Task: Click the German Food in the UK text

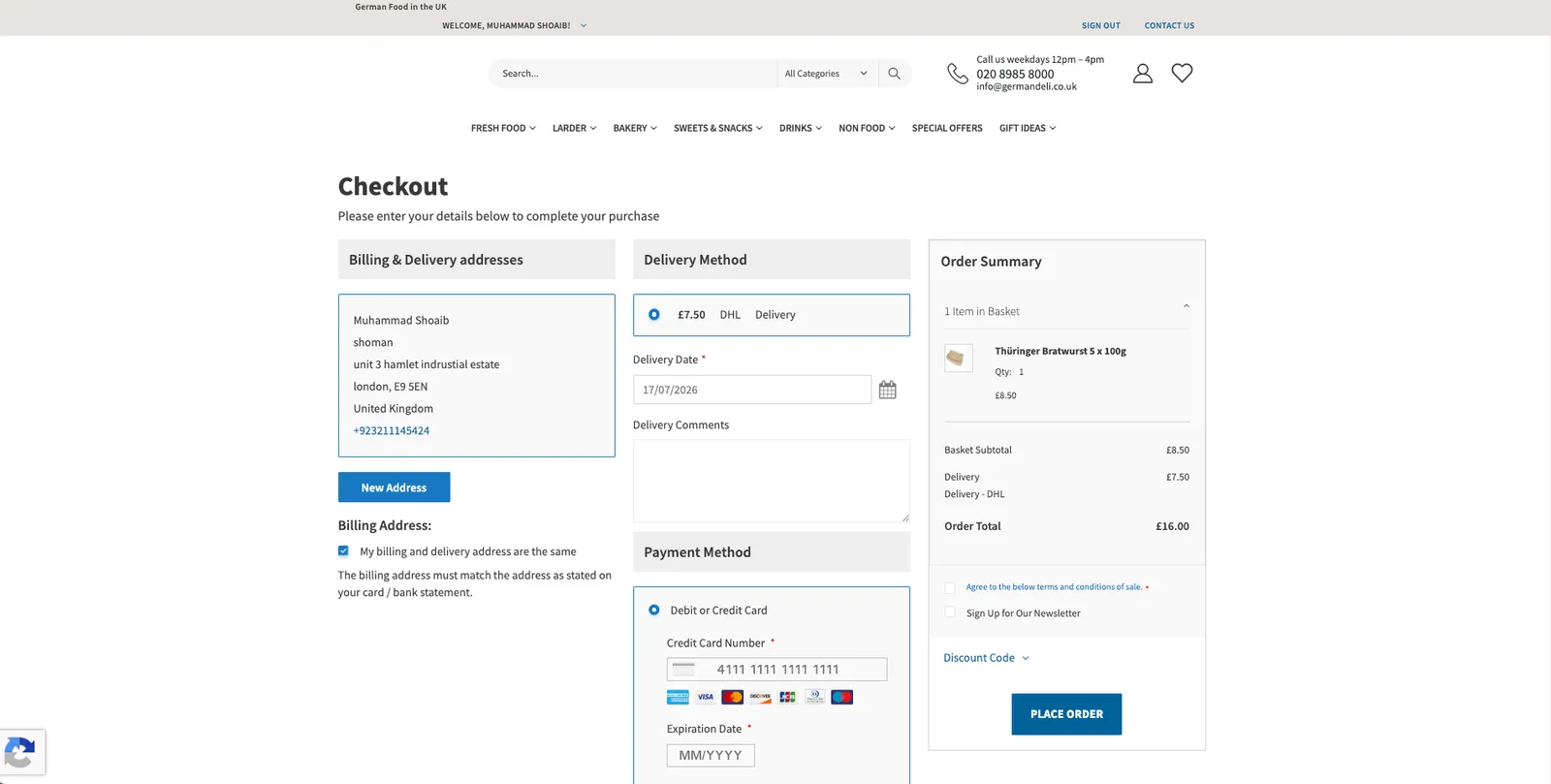Action: (400, 7)
